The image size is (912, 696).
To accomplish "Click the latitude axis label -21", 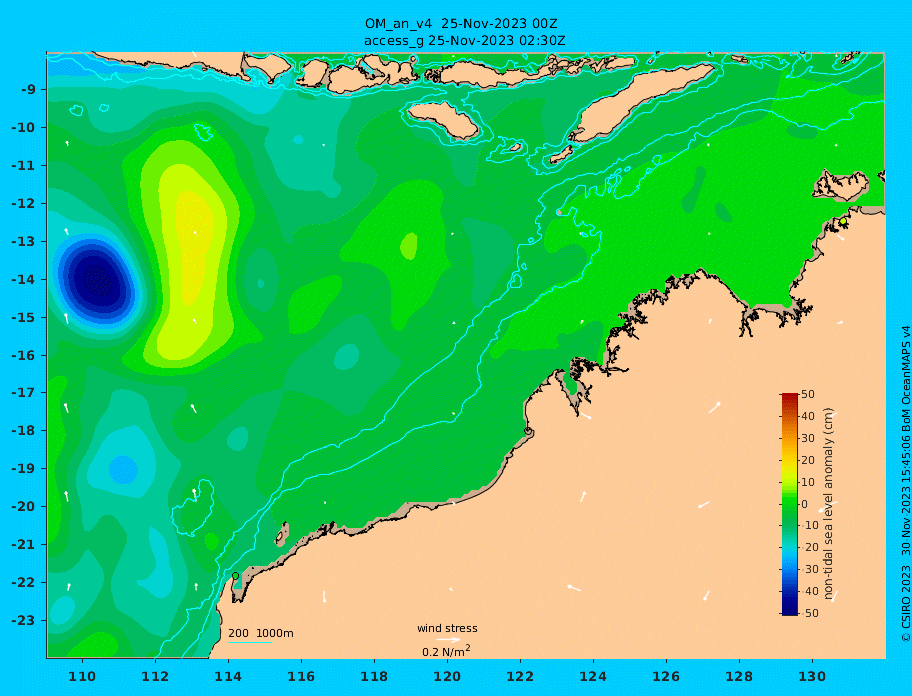I will click(23, 545).
